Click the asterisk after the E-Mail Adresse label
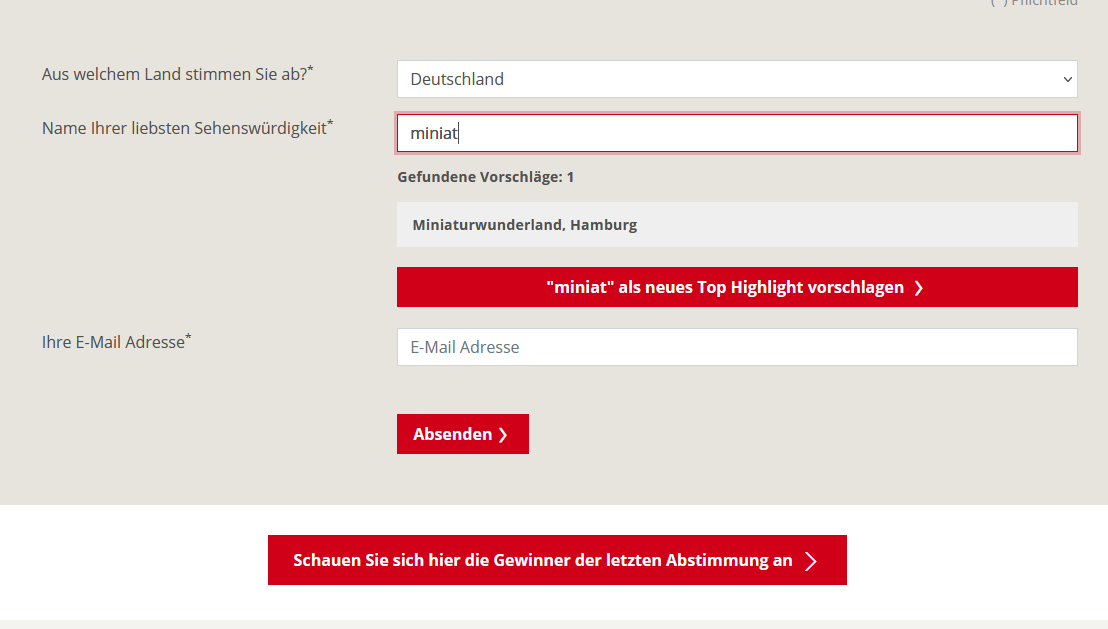The image size is (1108, 629). pos(189,337)
